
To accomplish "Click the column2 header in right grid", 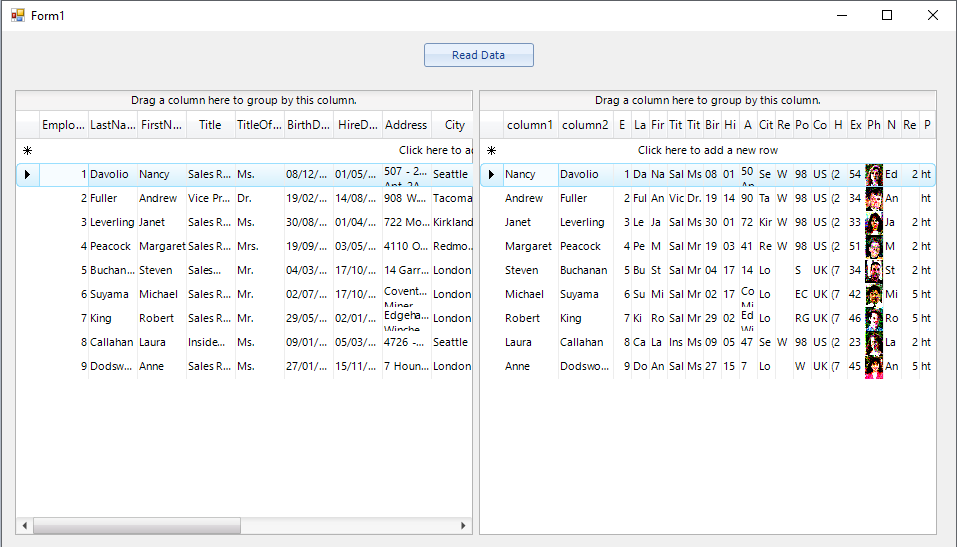I will pyautogui.click(x=585, y=125).
